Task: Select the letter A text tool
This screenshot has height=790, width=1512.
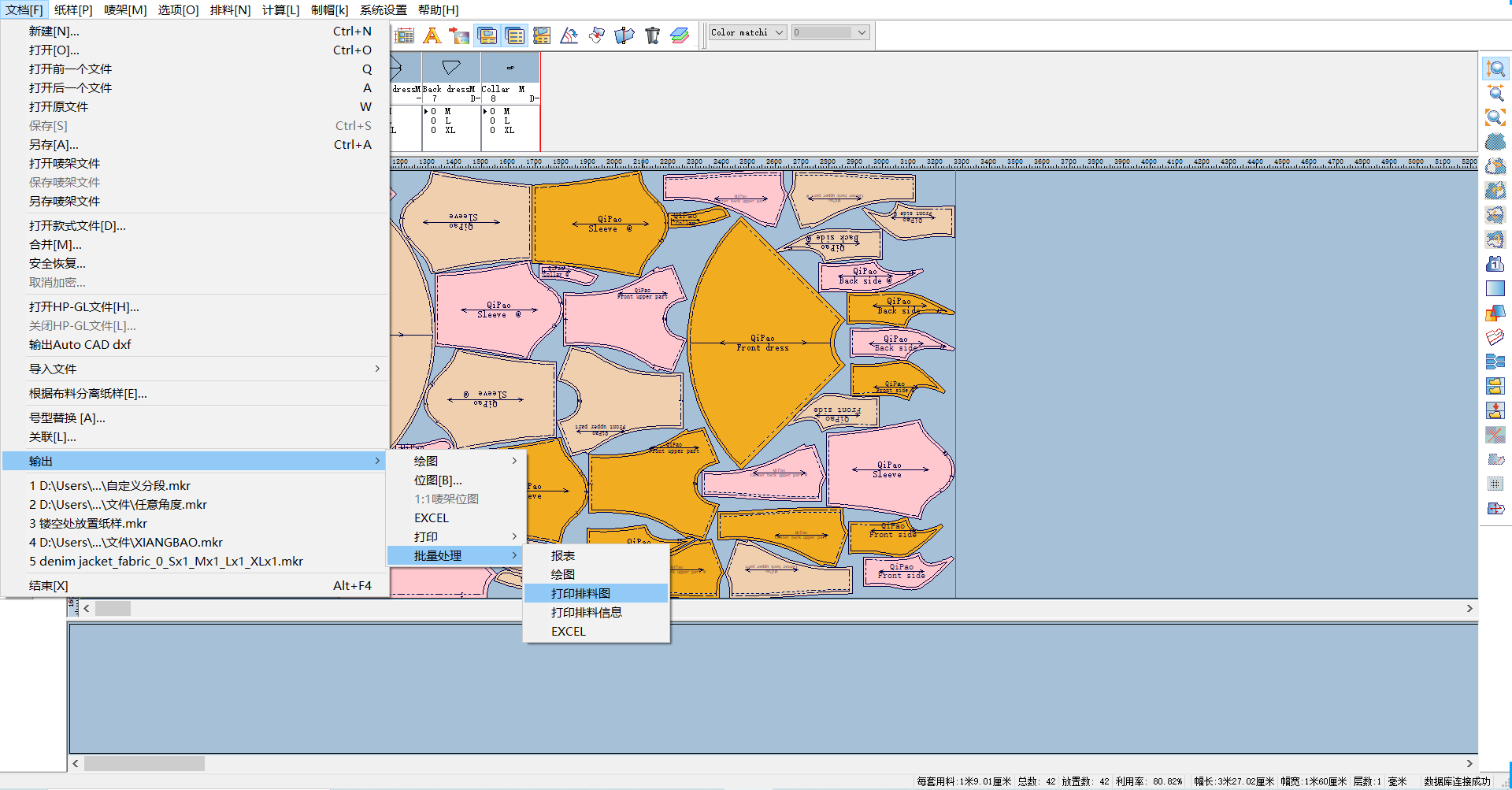Action: [432, 35]
